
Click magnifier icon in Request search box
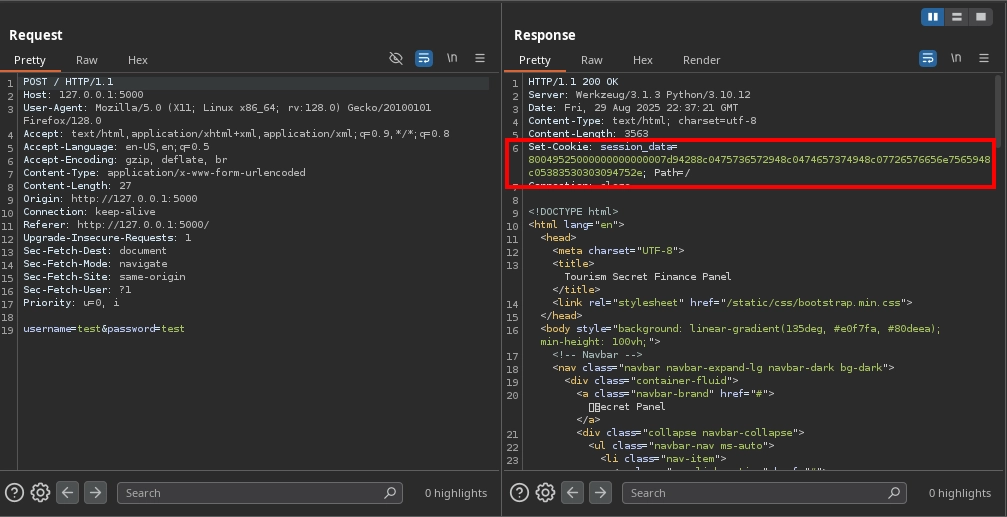391,493
